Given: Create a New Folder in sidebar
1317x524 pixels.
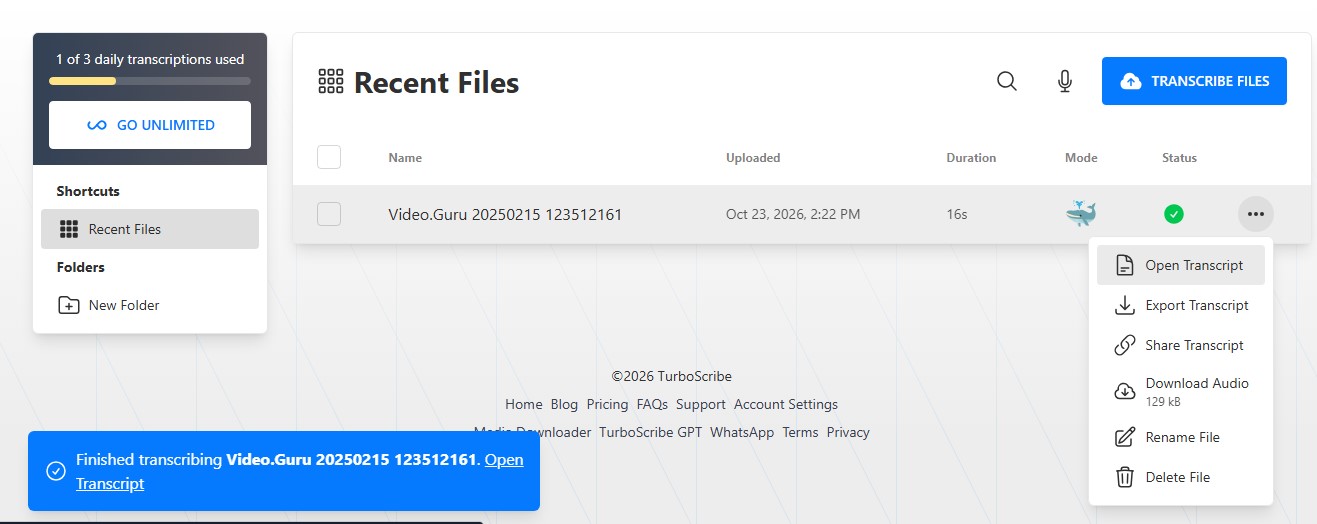Looking at the screenshot, I should 150,305.
